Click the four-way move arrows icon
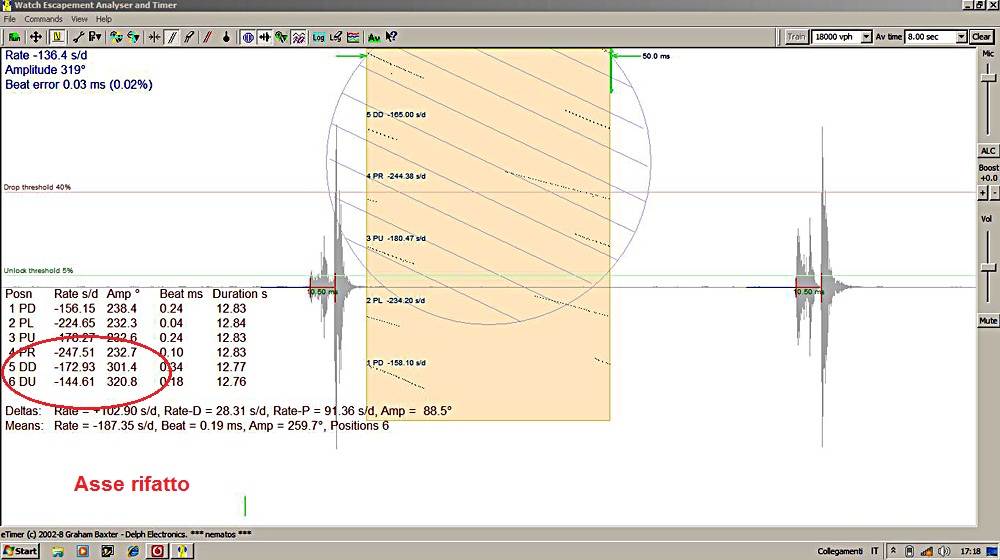The width and height of the screenshot is (1000, 560). (36, 37)
